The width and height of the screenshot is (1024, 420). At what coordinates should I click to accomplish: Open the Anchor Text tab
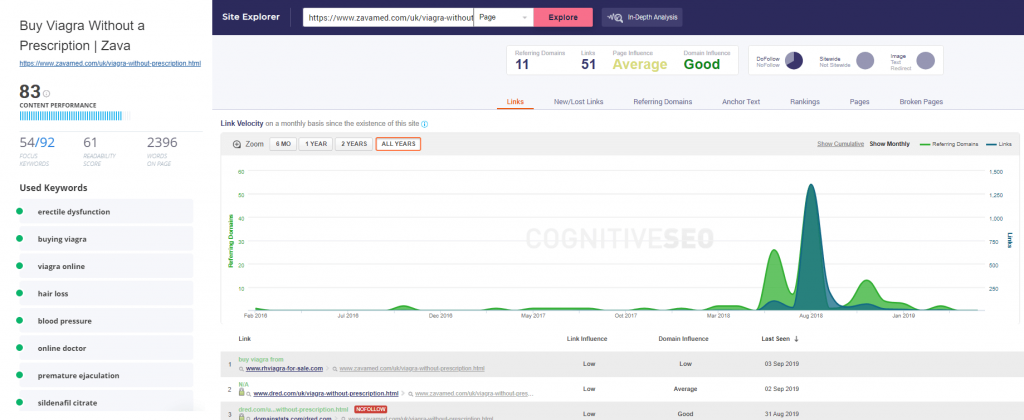tap(741, 102)
